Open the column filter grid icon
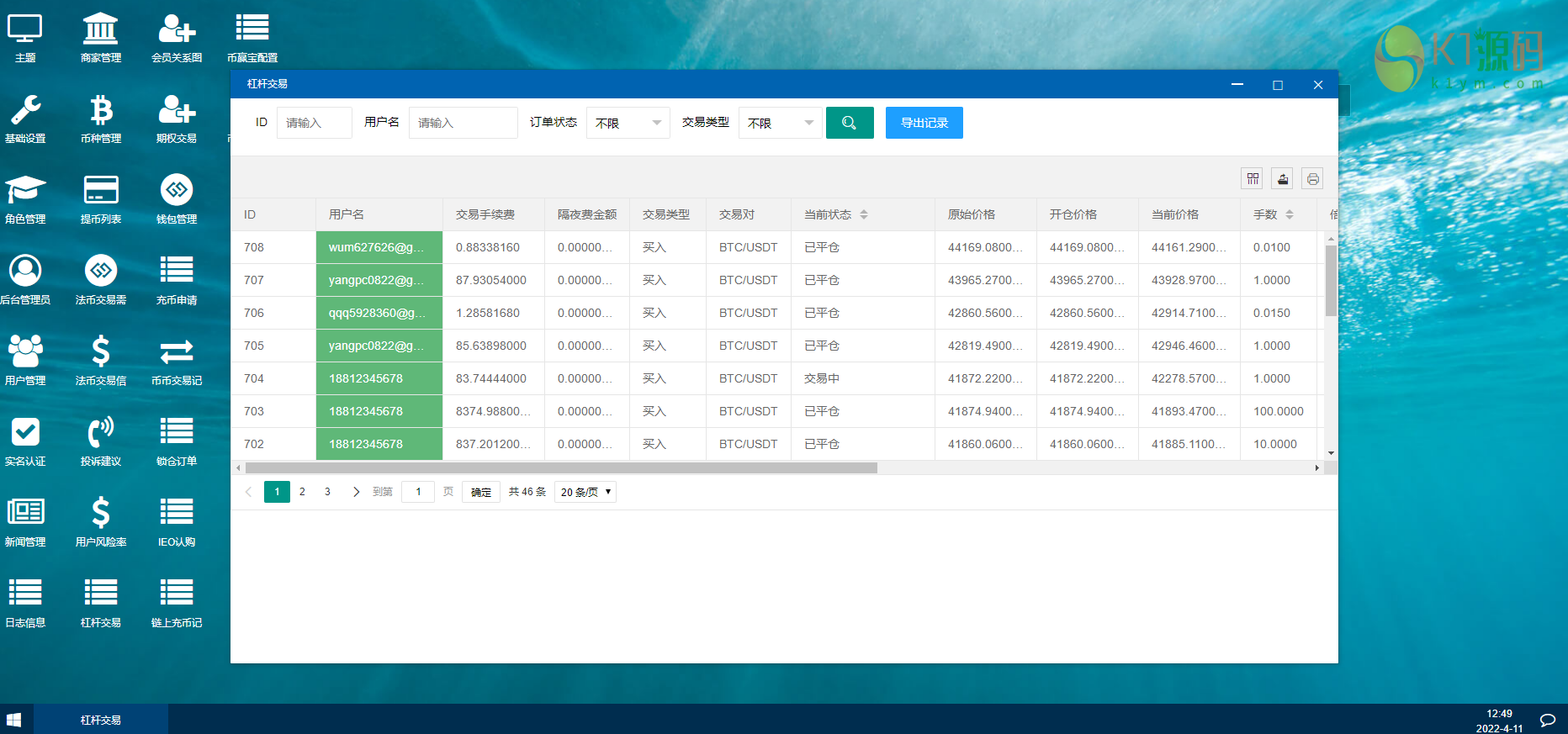 point(1253,178)
